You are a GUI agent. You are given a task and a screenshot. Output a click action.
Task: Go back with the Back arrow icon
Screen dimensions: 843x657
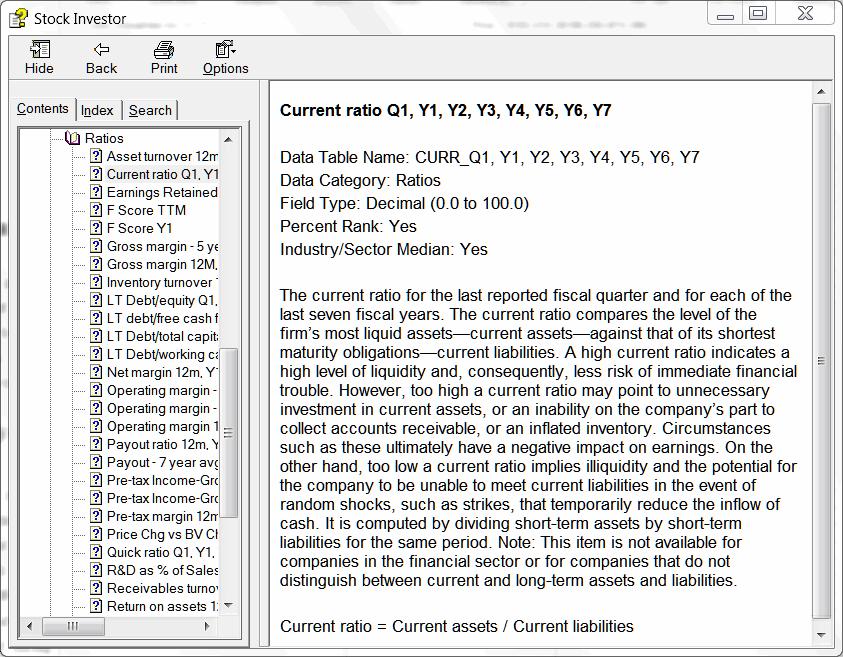101,50
